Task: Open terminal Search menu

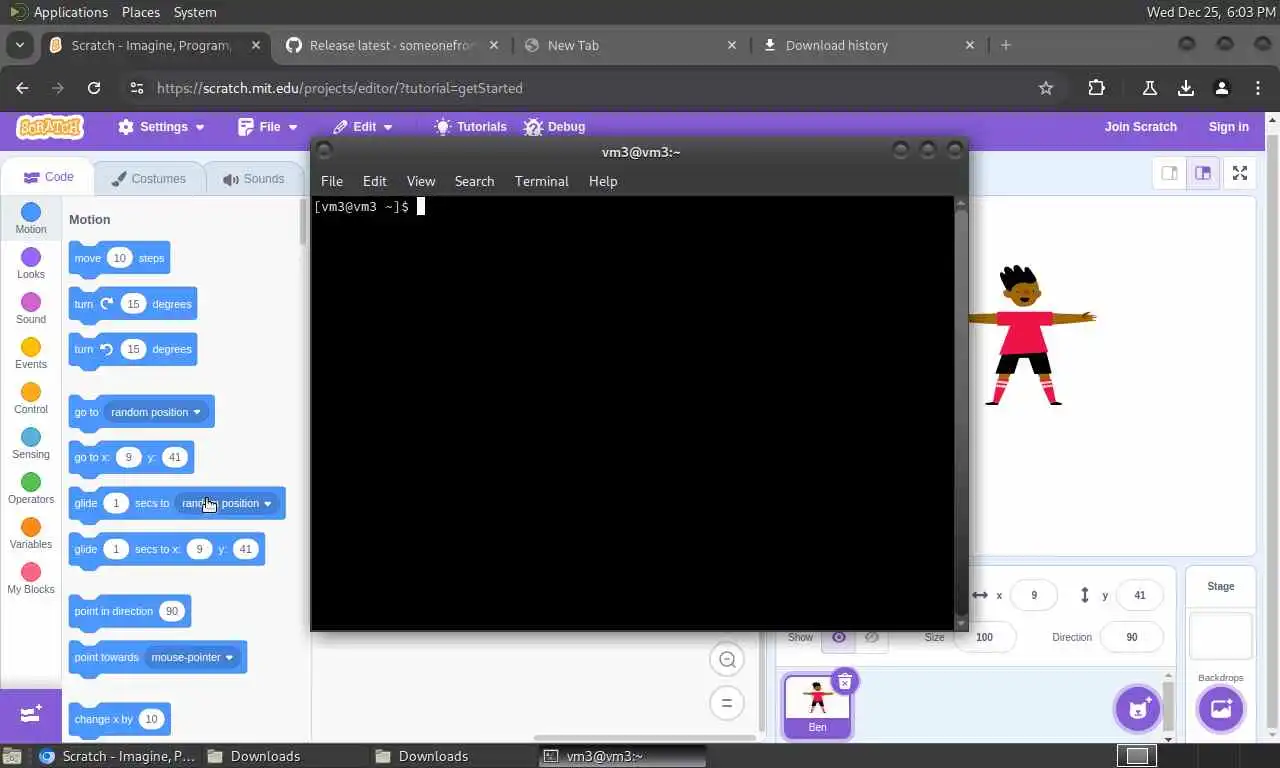Action: [475, 181]
